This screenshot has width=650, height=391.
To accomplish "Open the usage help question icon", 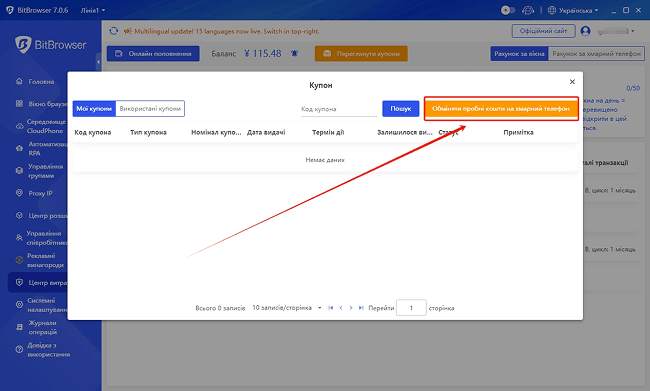I will 19,350.
